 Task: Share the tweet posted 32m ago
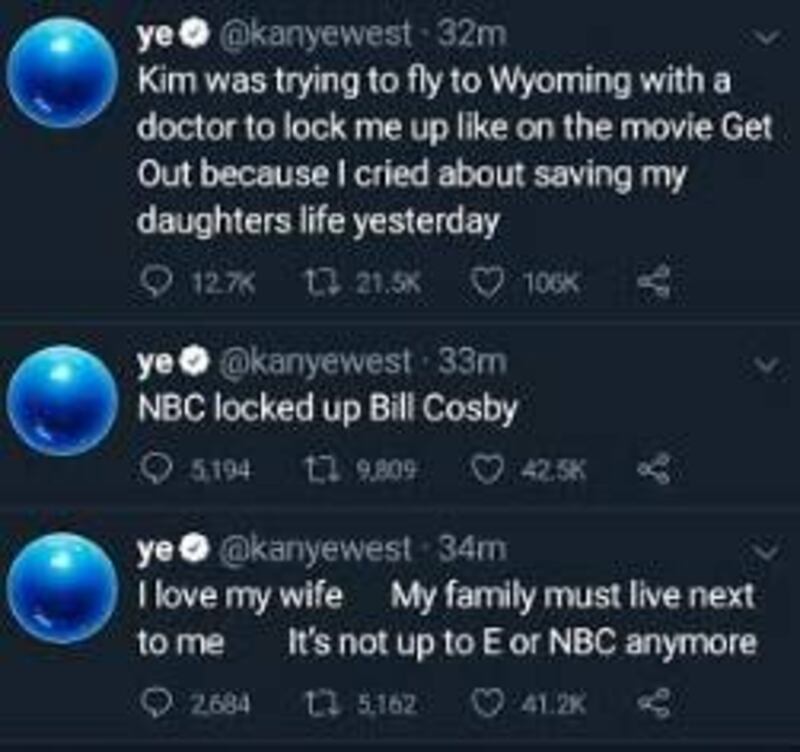(x=654, y=282)
